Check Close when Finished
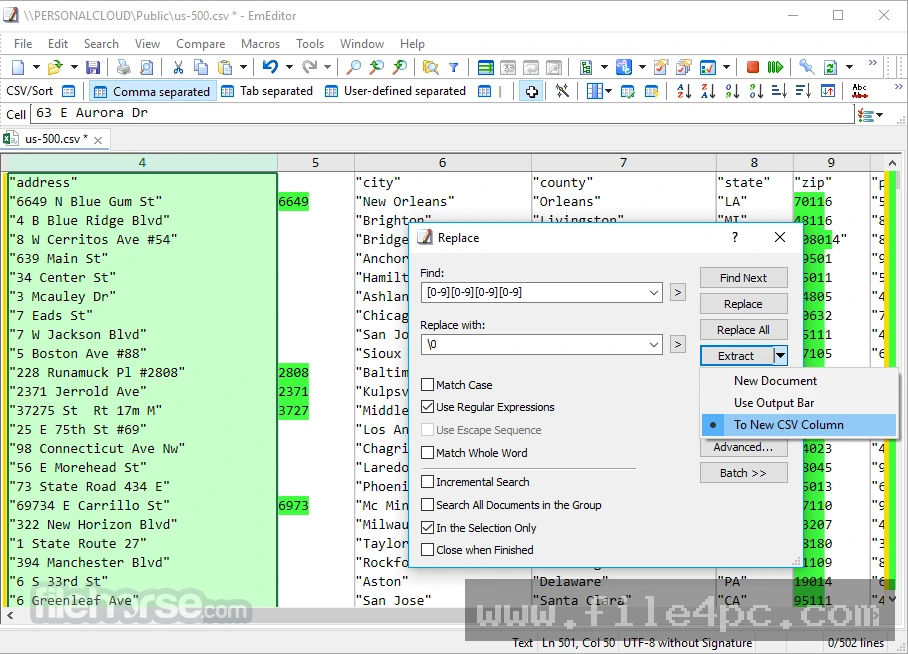Screen dimensions: 908x654 [427, 550]
